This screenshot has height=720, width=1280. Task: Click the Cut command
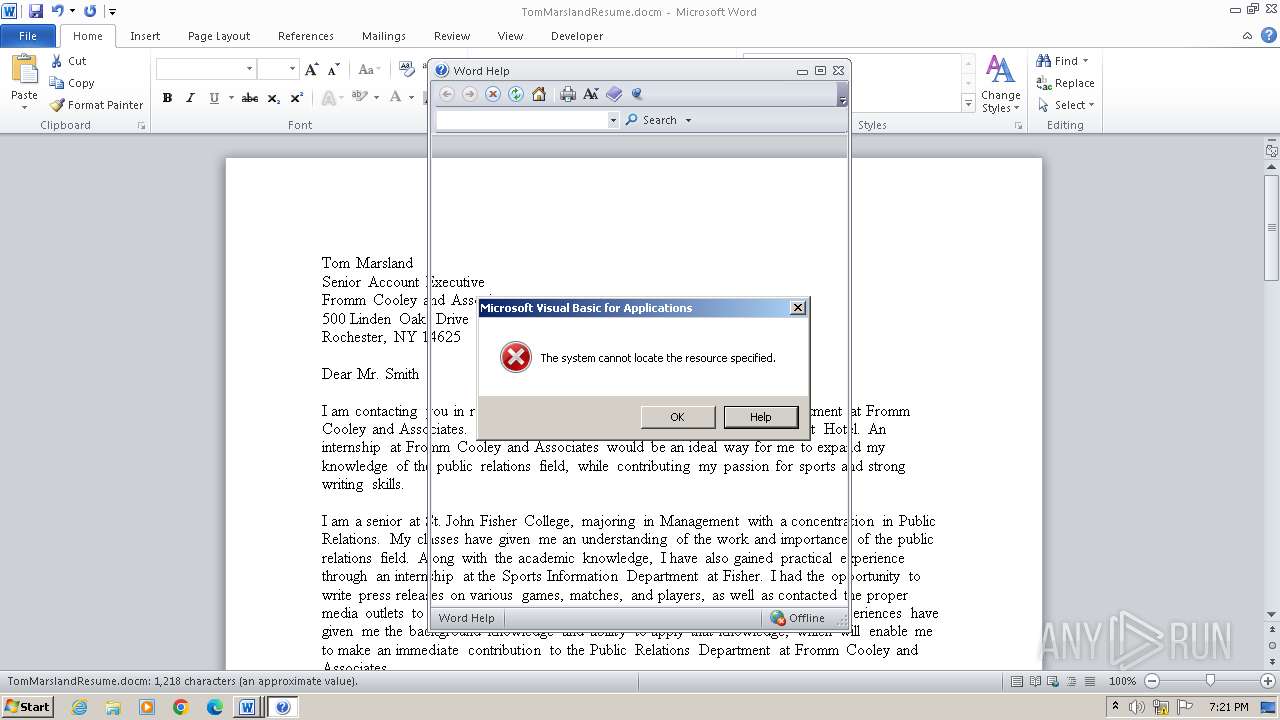[x=69, y=61]
